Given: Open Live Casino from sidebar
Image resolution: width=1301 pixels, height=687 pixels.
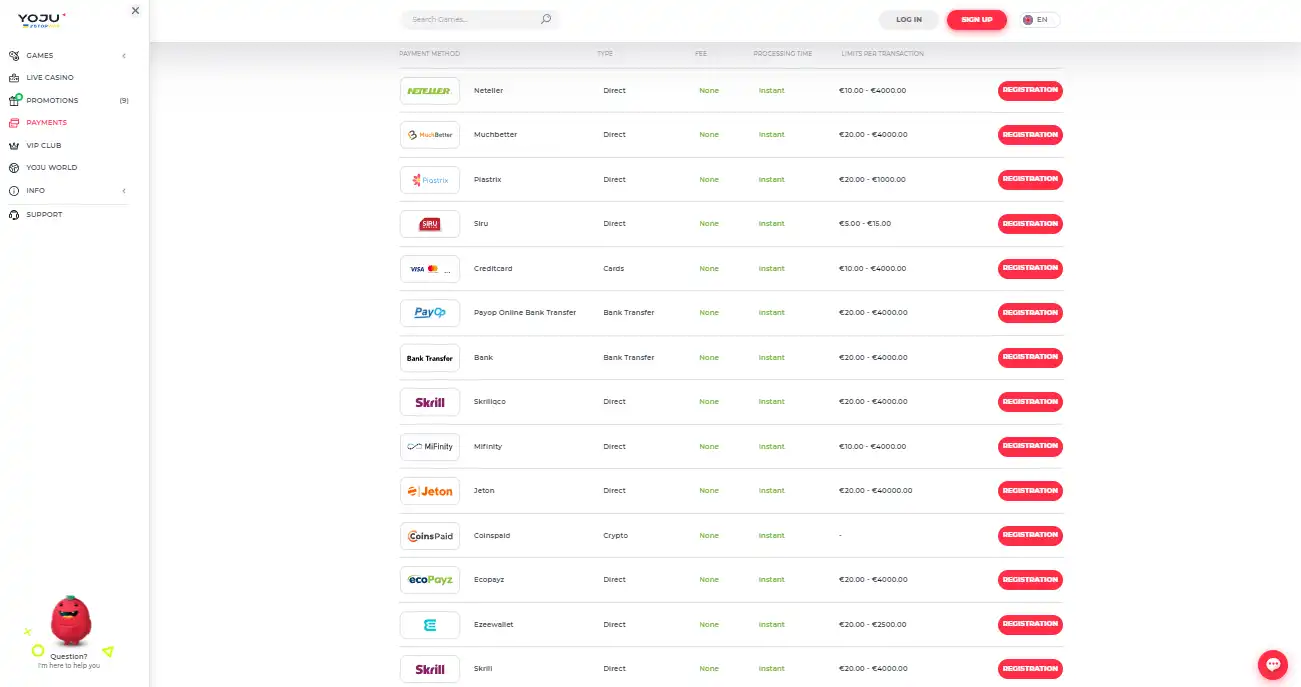Looking at the screenshot, I should pos(49,78).
